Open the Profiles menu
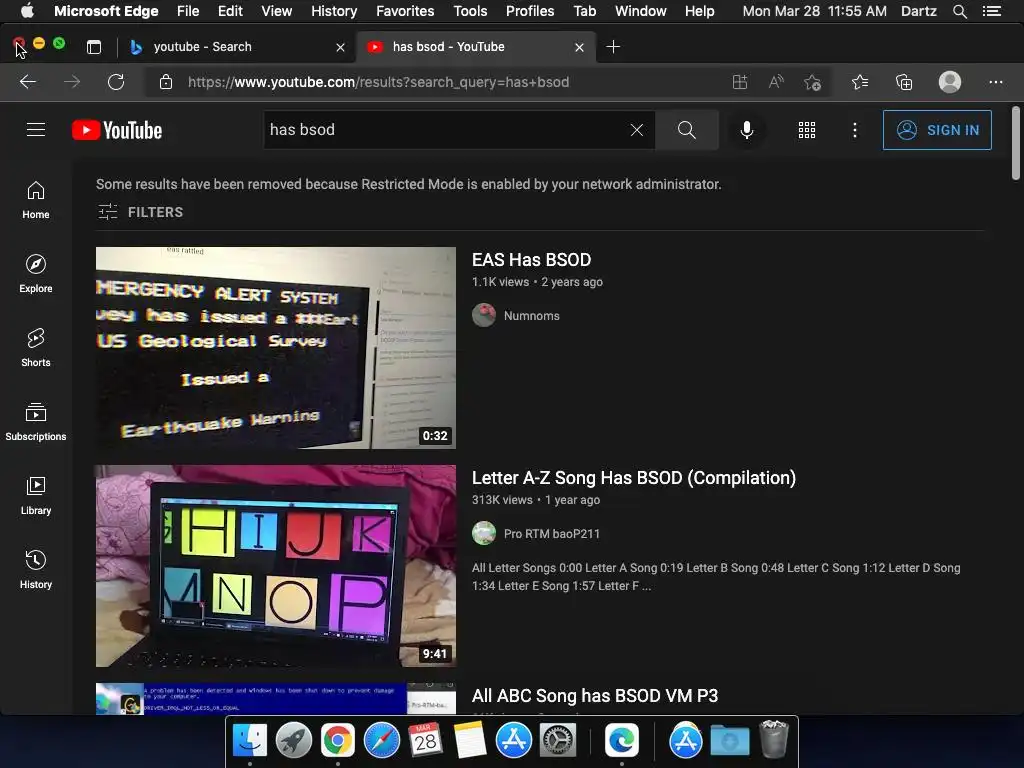1024x768 pixels. pyautogui.click(x=530, y=11)
